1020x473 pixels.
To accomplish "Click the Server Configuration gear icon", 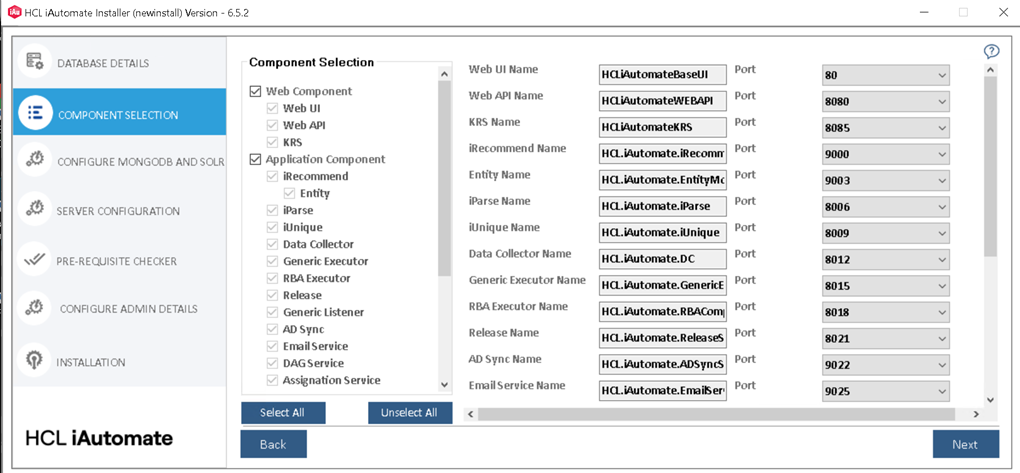I will [x=35, y=210].
